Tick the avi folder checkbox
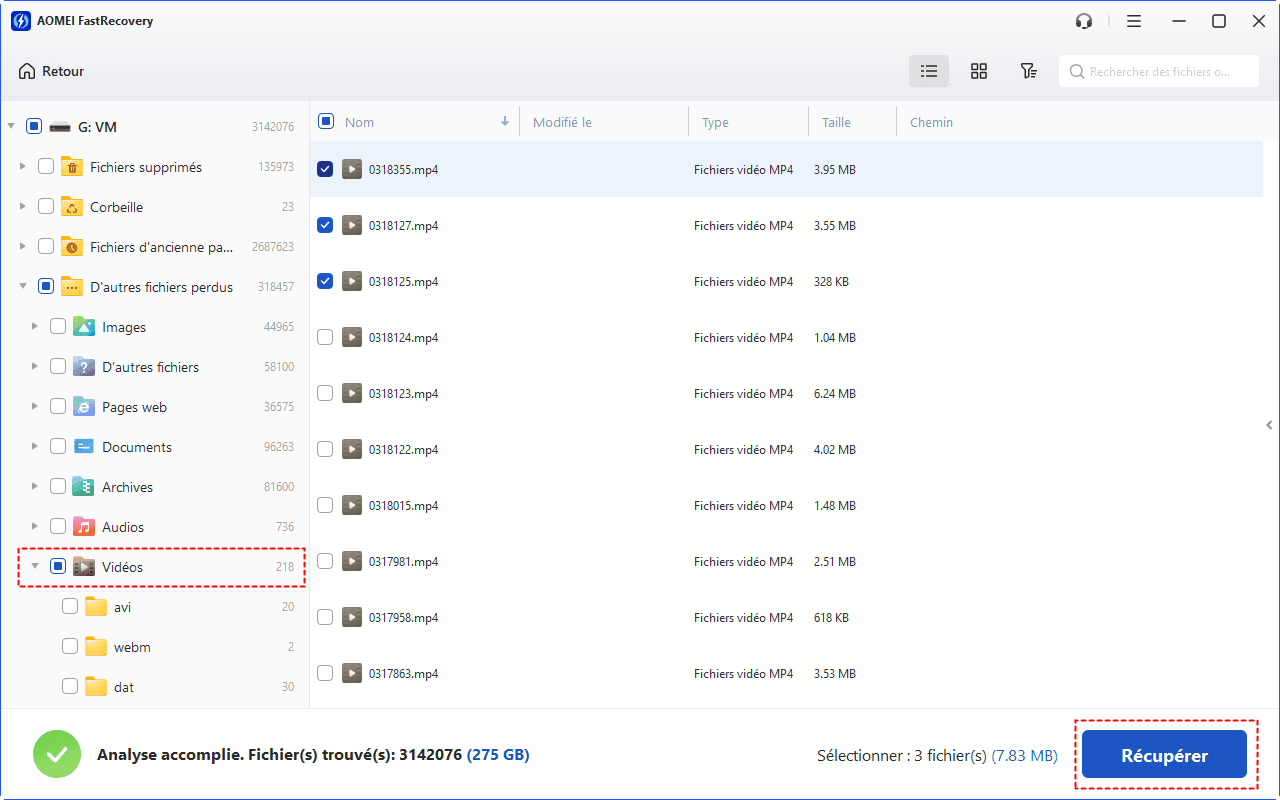Viewport: 1280px width, 800px height. click(70, 607)
